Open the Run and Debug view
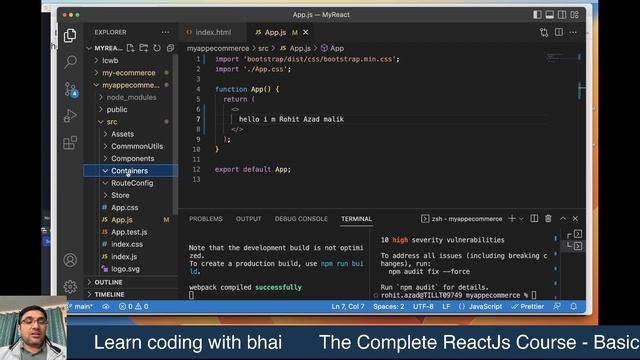Image resolution: width=640 pixels, height=360 pixels. pos(70,116)
